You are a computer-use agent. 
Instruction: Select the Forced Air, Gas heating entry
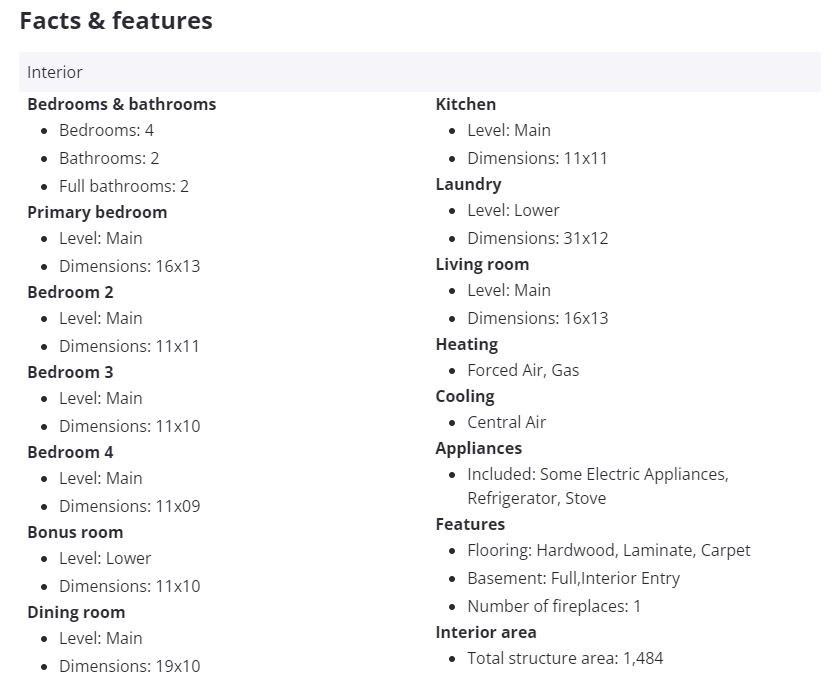[x=523, y=370]
